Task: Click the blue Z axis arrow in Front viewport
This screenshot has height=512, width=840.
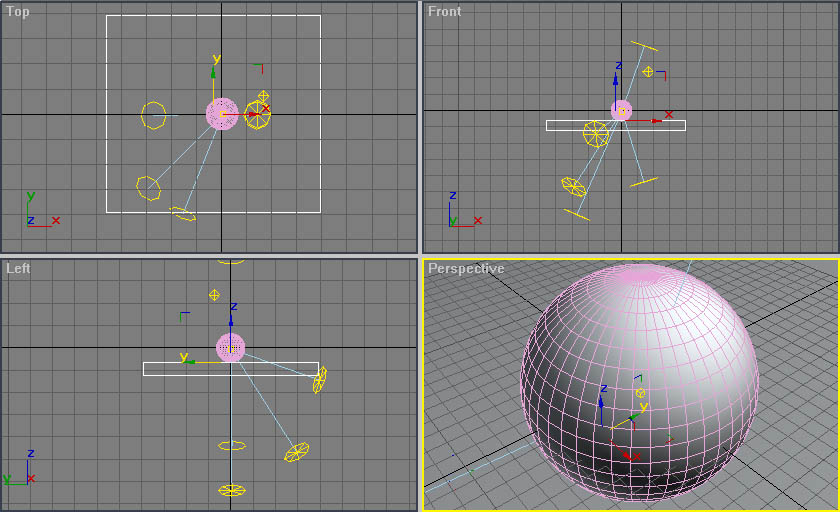Action: tap(616, 80)
